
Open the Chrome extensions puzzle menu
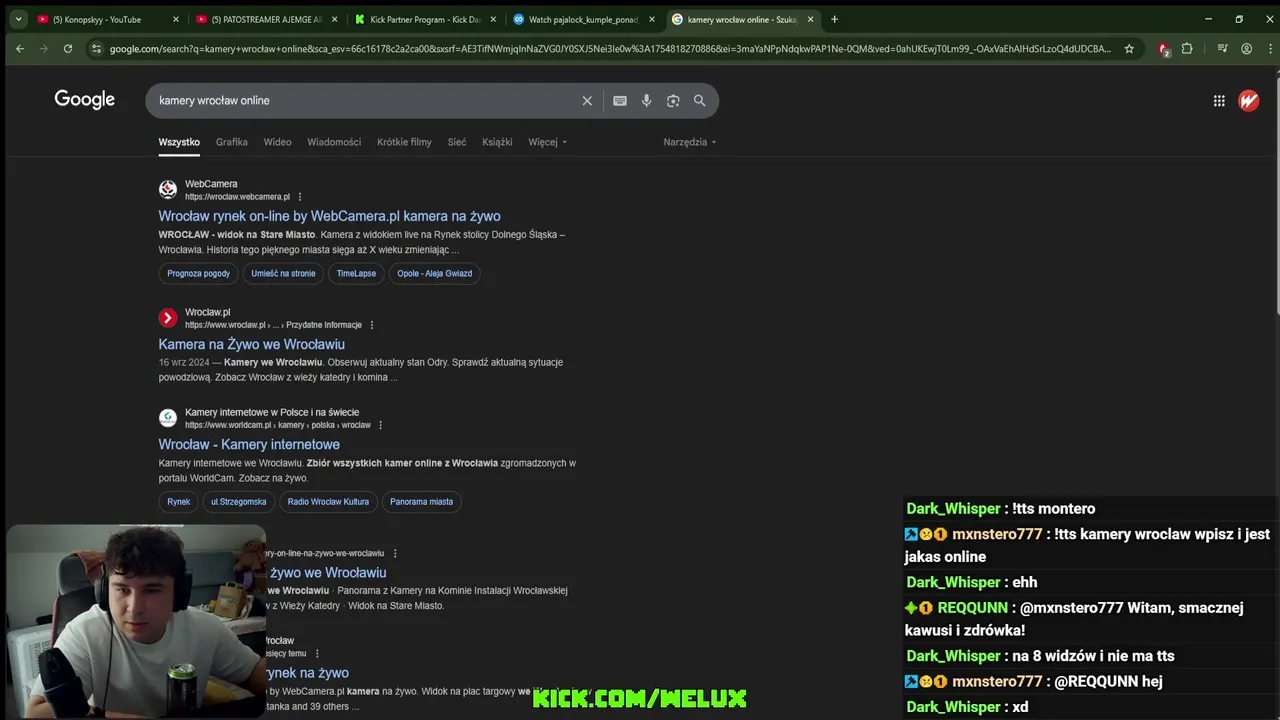click(1187, 48)
